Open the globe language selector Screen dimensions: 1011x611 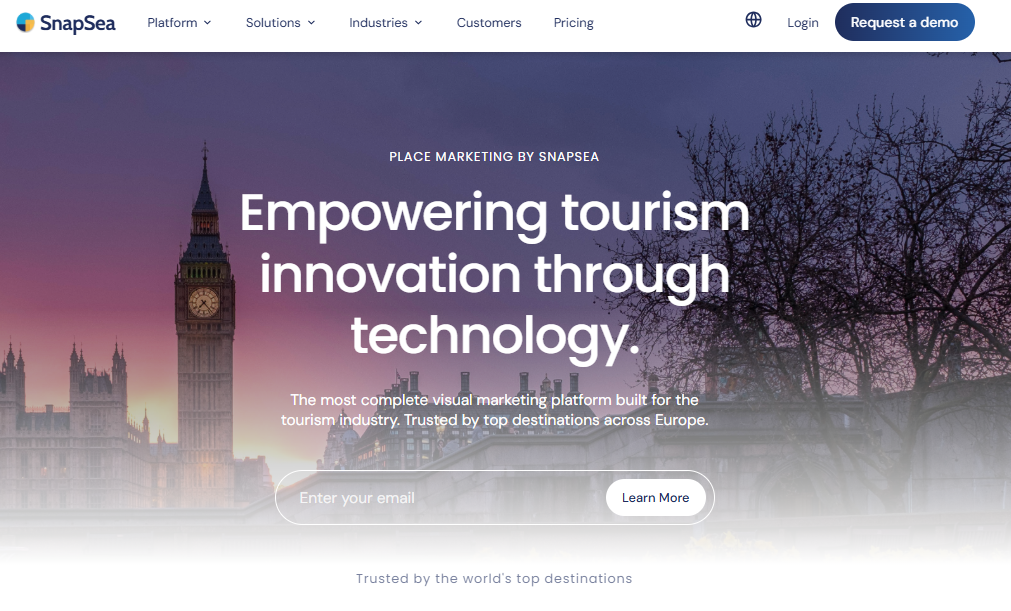tap(753, 20)
